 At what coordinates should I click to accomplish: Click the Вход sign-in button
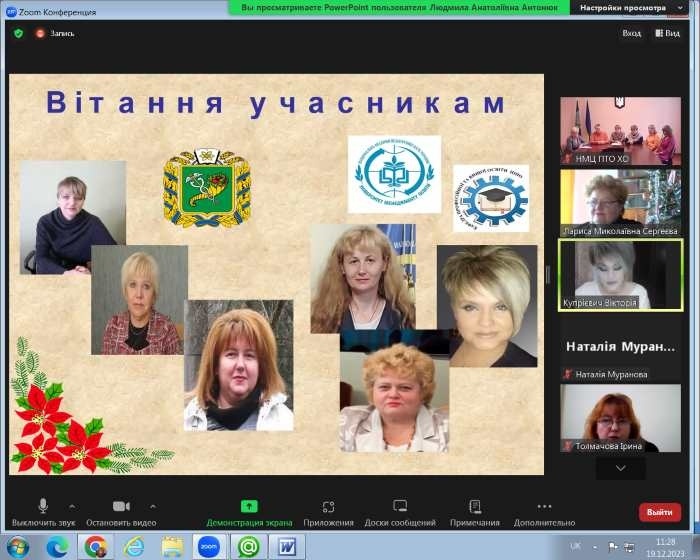631,33
